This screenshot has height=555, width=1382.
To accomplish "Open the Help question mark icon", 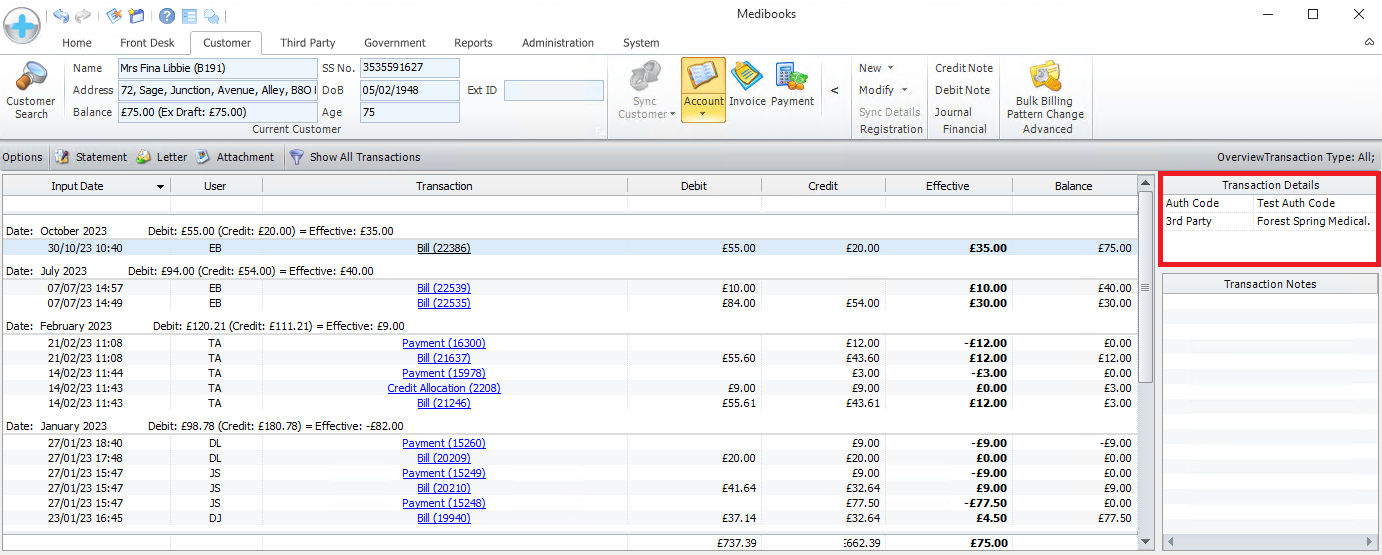I will pyautogui.click(x=166, y=16).
